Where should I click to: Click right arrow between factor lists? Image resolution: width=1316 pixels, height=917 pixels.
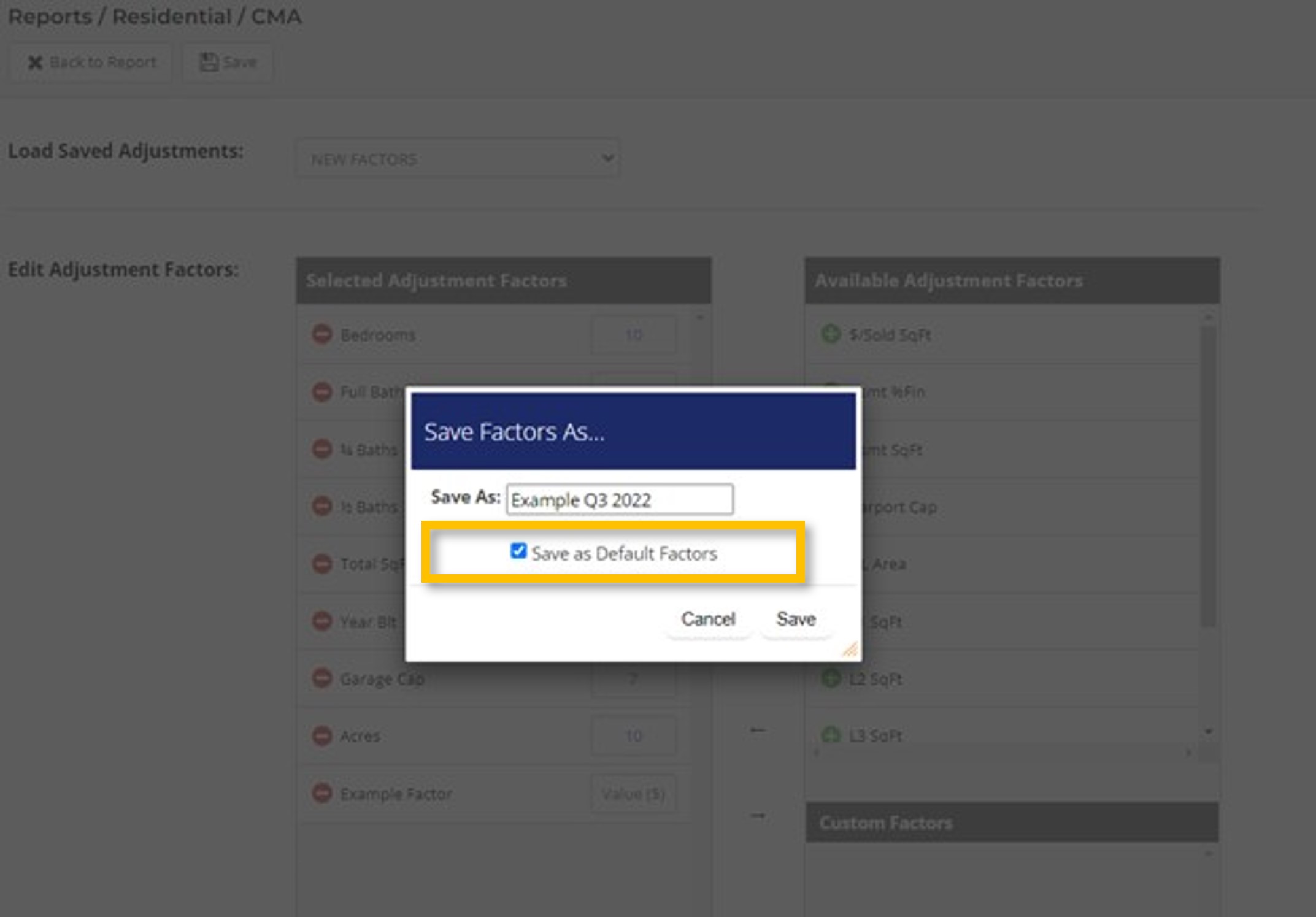click(x=758, y=816)
